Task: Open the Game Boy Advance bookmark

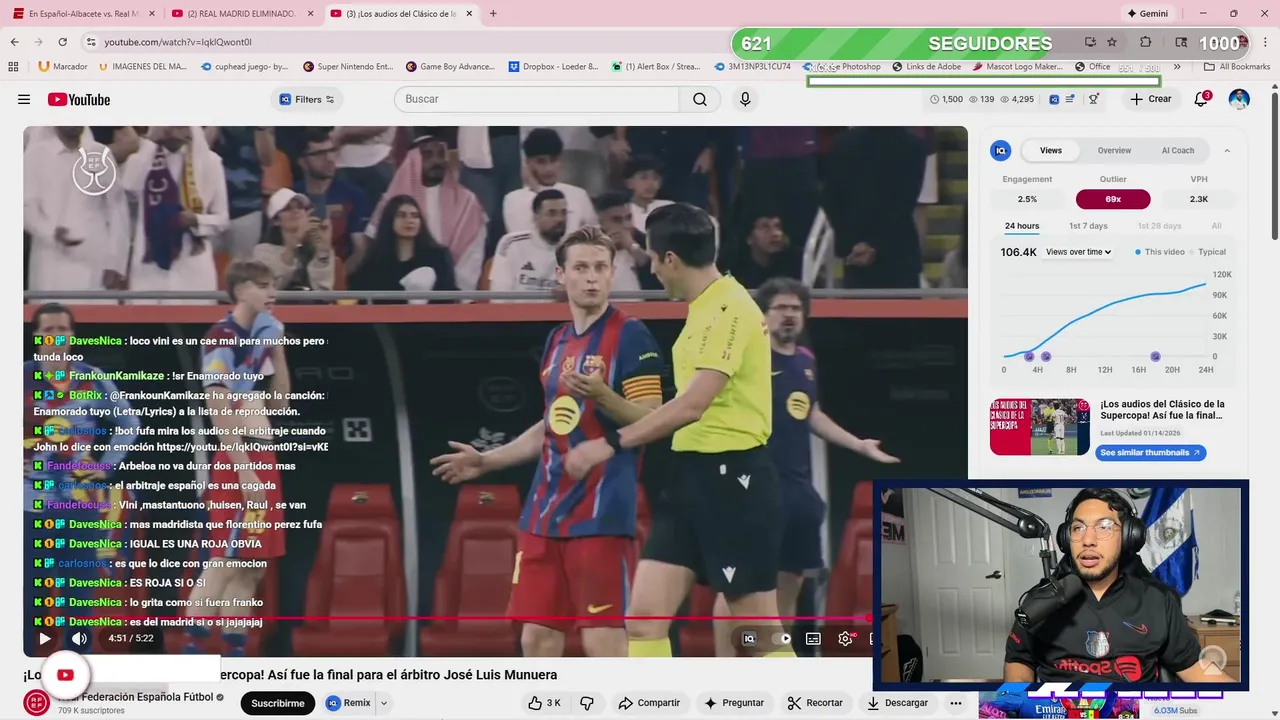Action: (450, 66)
